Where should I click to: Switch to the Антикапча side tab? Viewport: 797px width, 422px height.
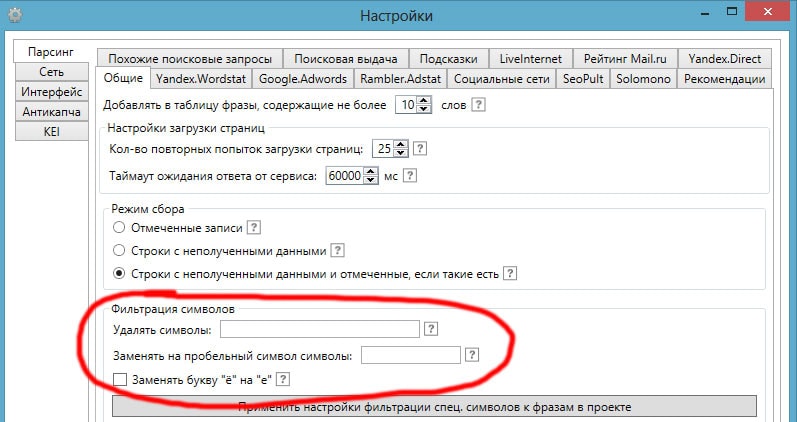tap(52, 111)
